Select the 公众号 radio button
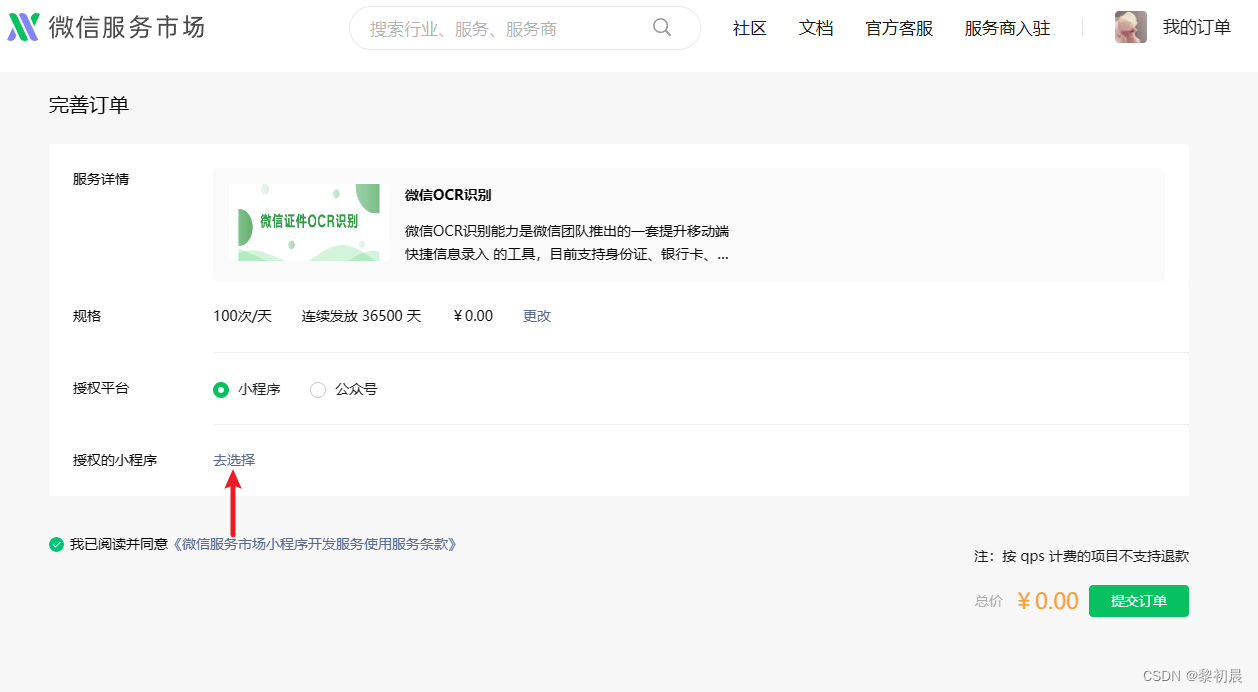 pyautogui.click(x=318, y=390)
